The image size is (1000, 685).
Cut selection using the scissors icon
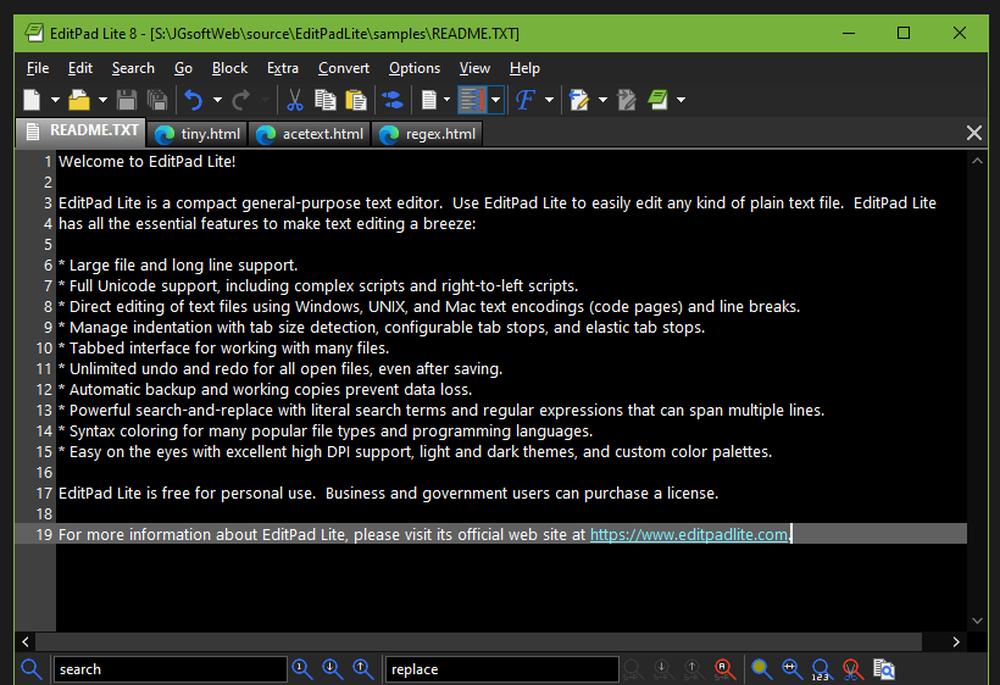click(294, 100)
